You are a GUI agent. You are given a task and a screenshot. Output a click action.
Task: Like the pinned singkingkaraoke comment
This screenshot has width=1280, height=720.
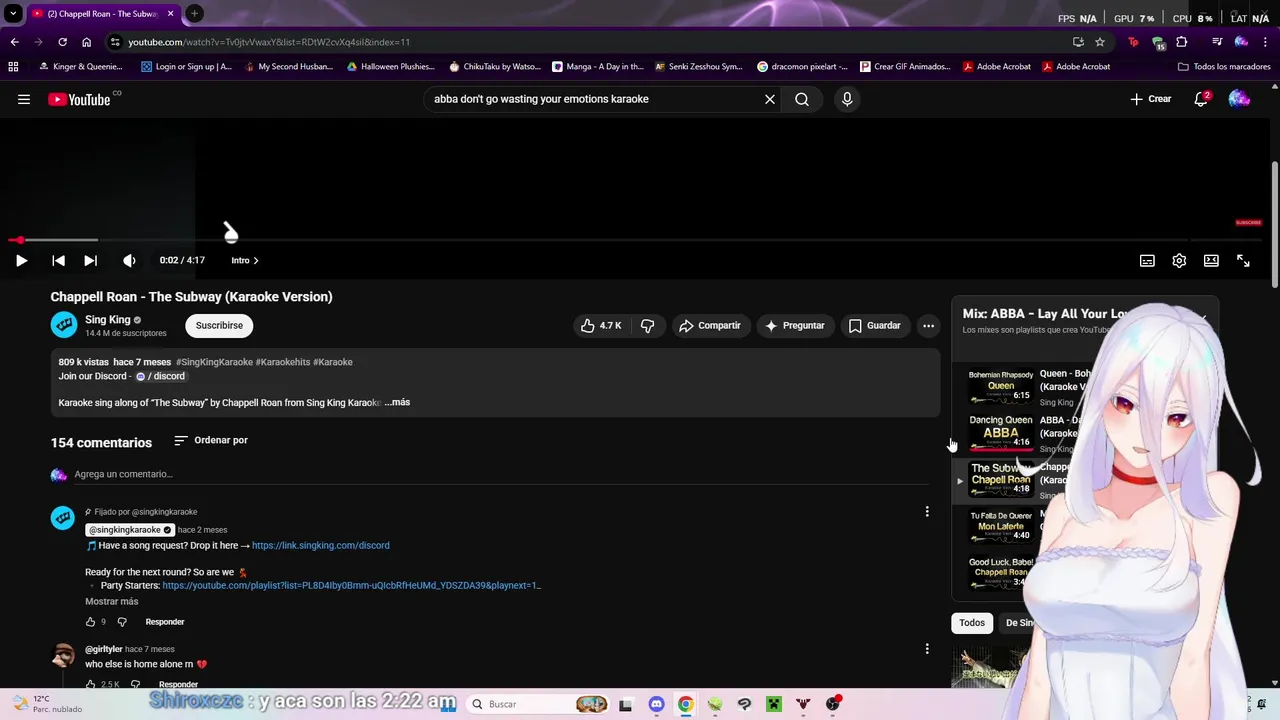(90, 622)
